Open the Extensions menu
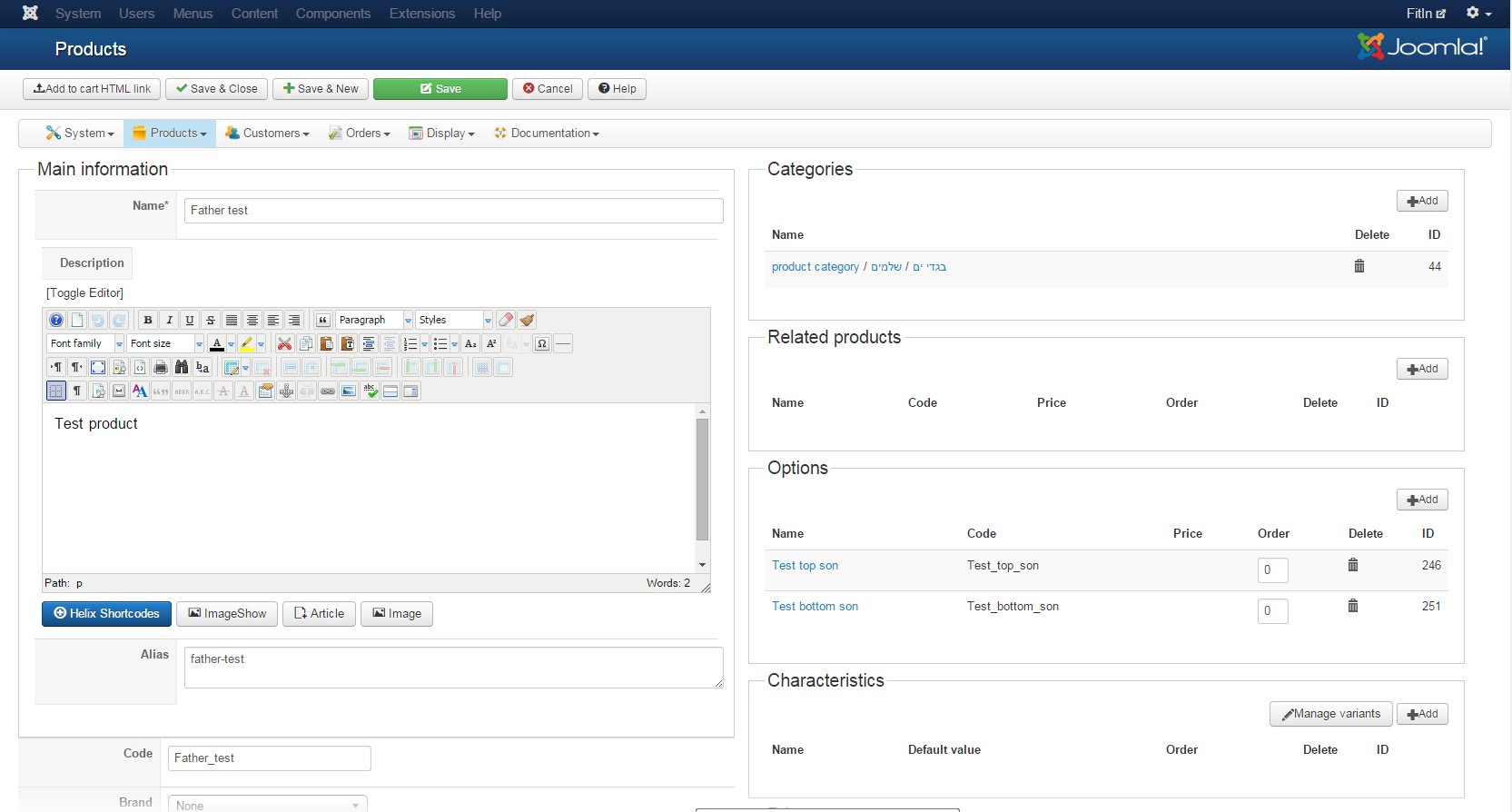 pos(422,14)
